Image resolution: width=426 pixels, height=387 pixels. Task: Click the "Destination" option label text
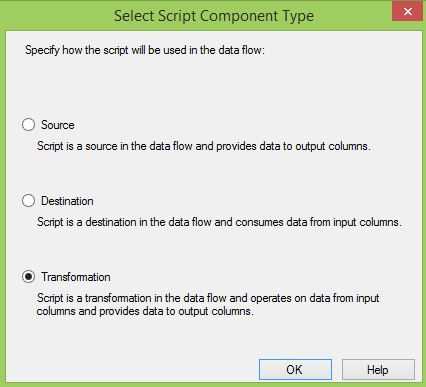(67, 201)
